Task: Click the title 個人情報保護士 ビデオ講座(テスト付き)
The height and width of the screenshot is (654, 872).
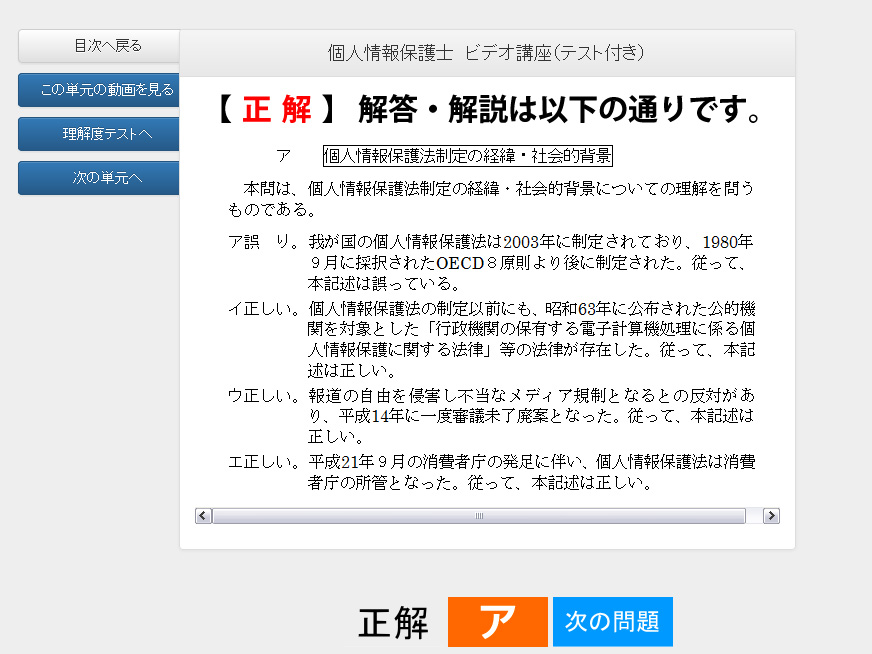Action: (x=486, y=53)
